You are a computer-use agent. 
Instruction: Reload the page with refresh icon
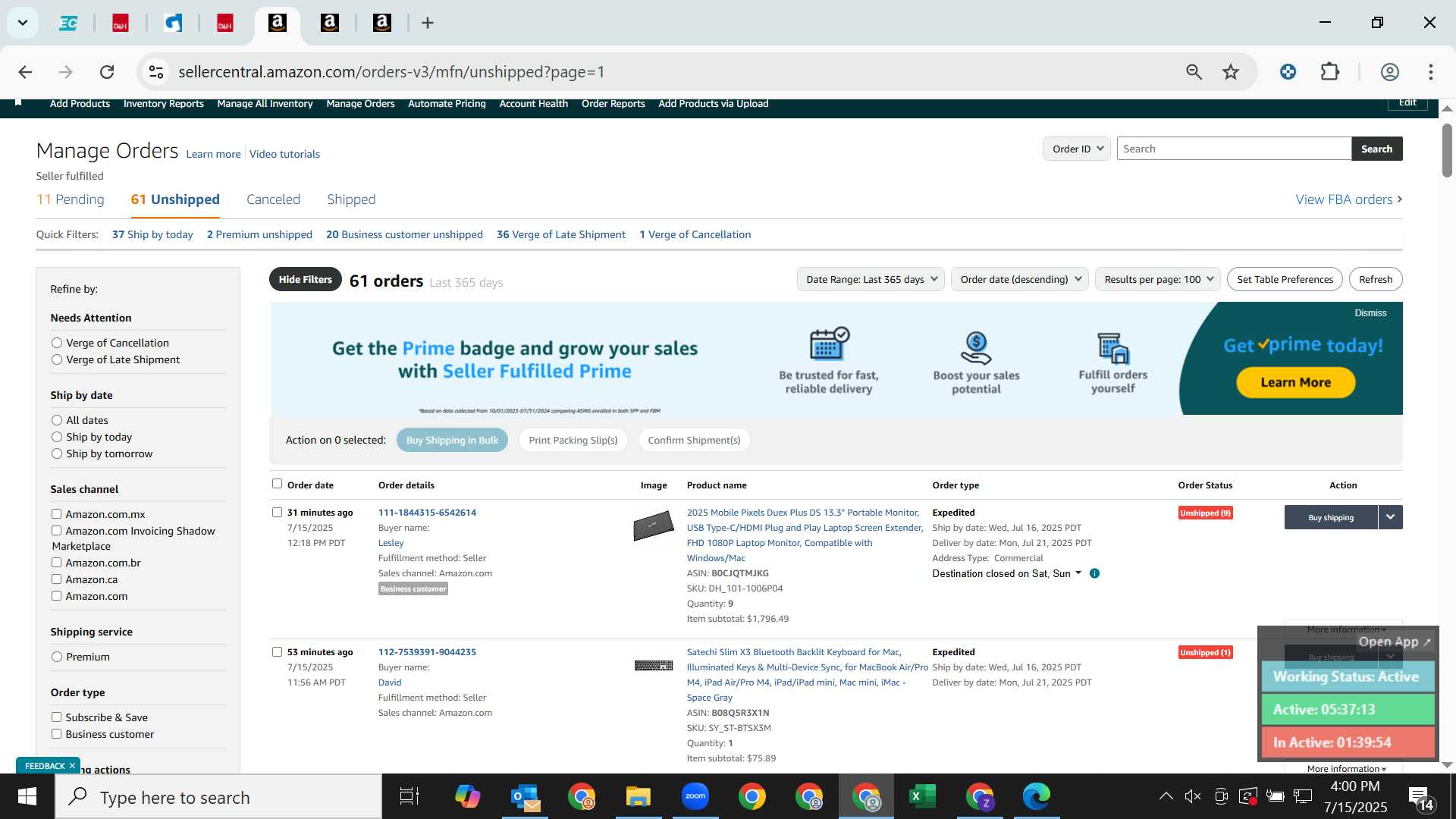107,72
